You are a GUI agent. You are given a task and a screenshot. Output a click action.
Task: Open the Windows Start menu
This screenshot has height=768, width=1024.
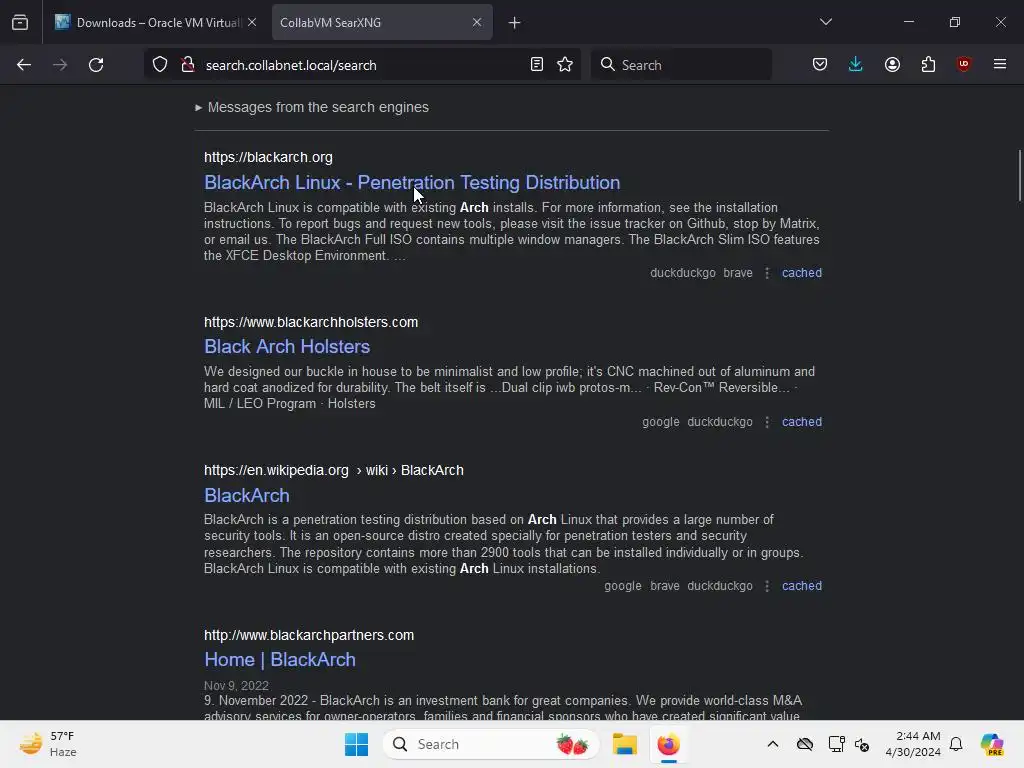tap(357, 744)
